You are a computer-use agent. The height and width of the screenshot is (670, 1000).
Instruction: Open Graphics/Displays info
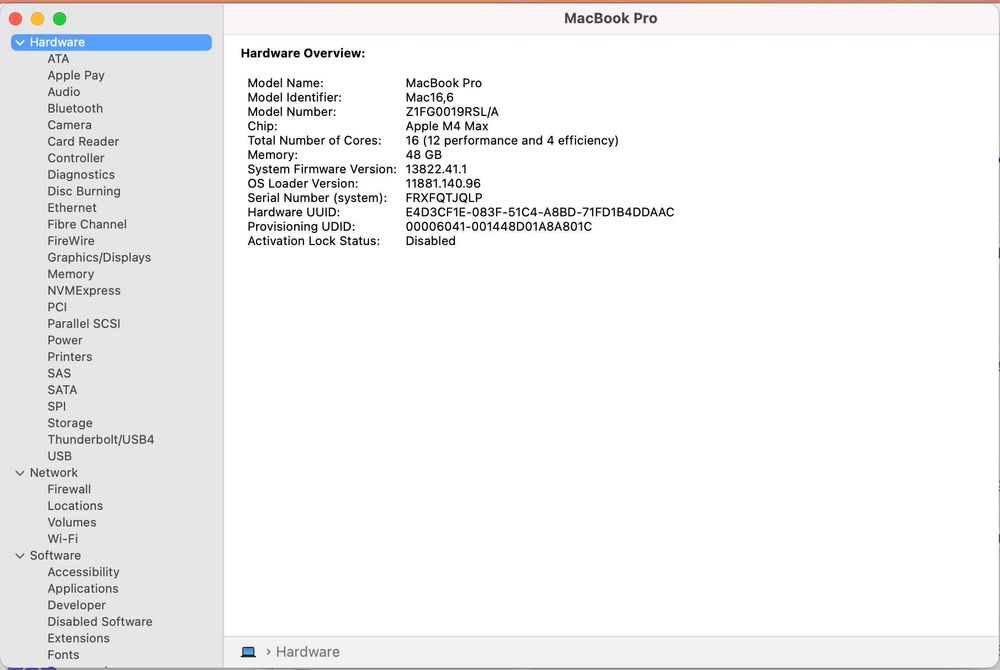click(x=99, y=258)
